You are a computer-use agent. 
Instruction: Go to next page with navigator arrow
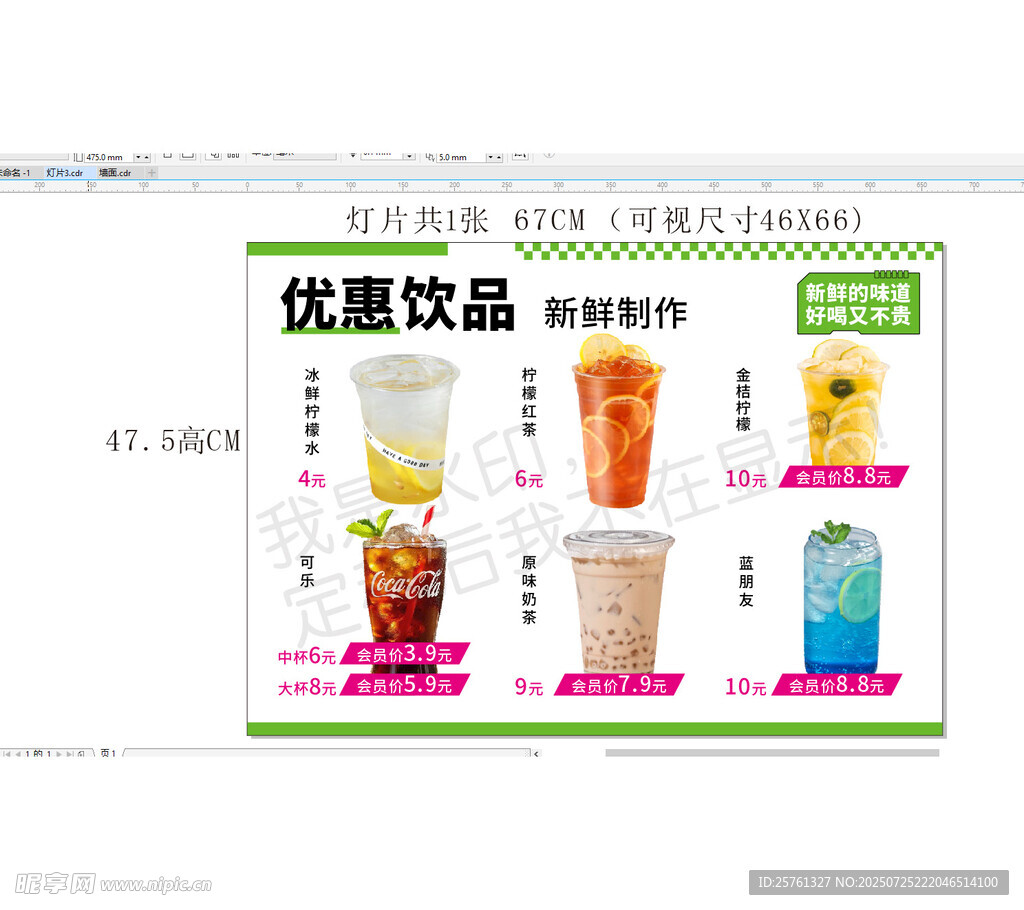pos(58,753)
